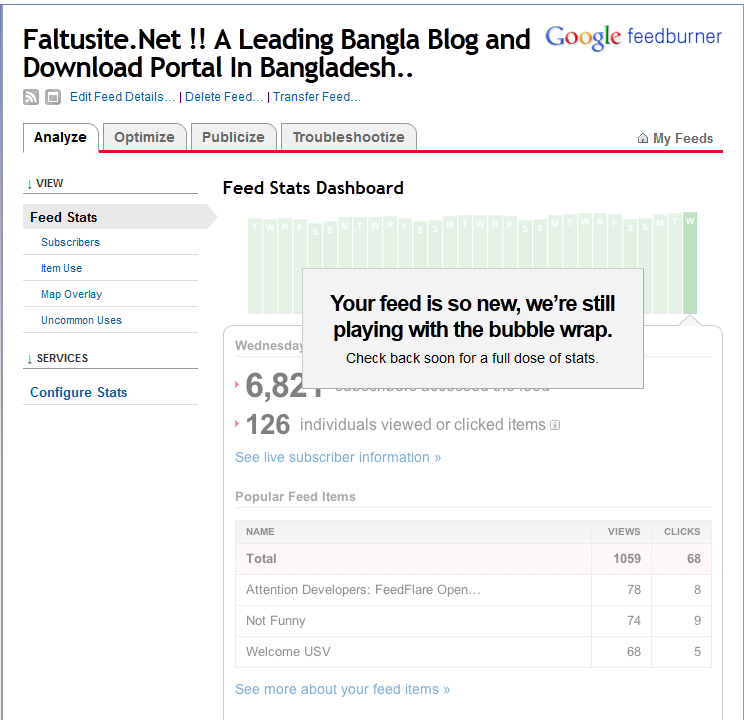Click the info icon after 'clicked items'

(555, 425)
